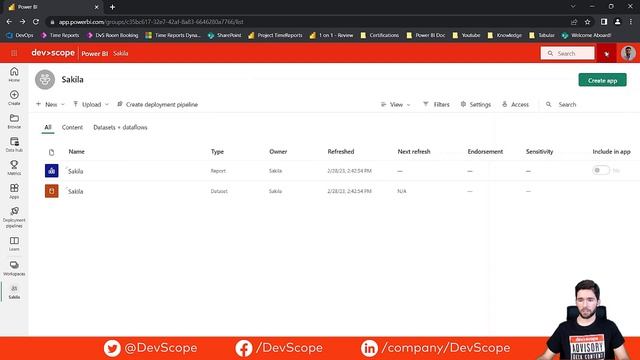Image resolution: width=640 pixels, height=360 pixels.
Task: Open the Filters pane
Action: tap(436, 104)
